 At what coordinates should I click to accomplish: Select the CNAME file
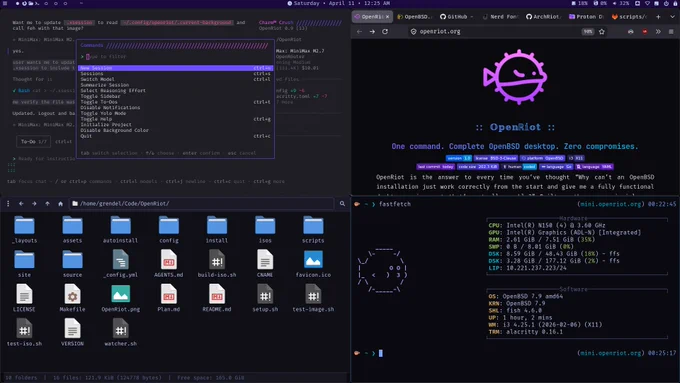pos(265,264)
